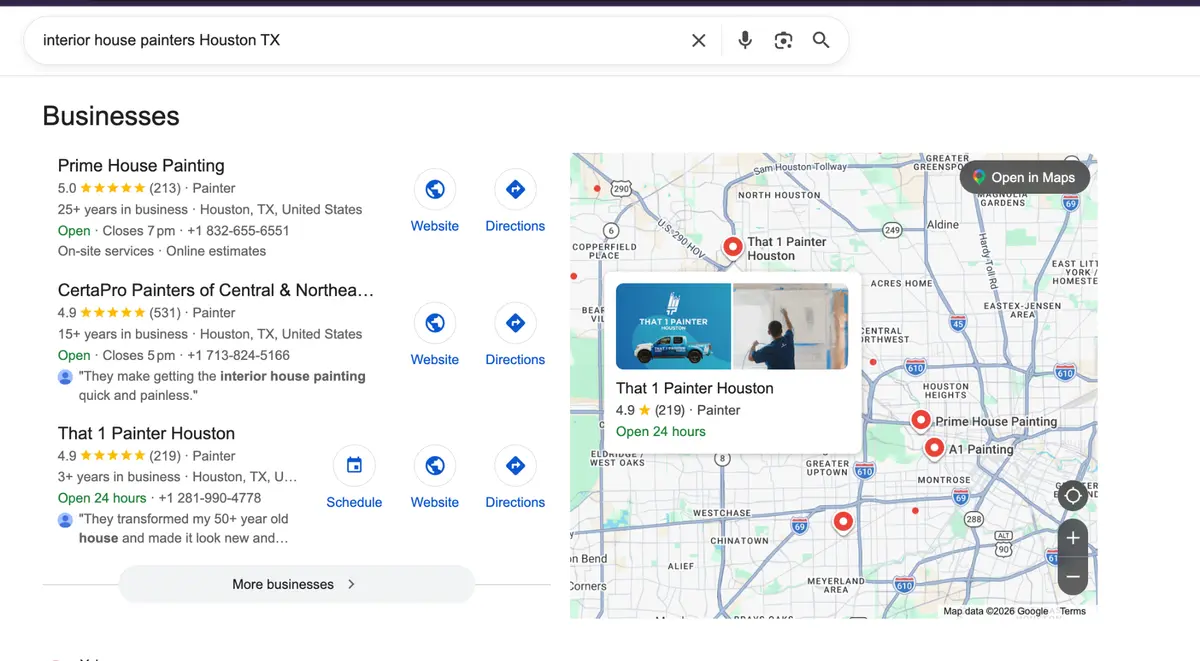Schedule with That 1 Painter Houston

tap(354, 465)
